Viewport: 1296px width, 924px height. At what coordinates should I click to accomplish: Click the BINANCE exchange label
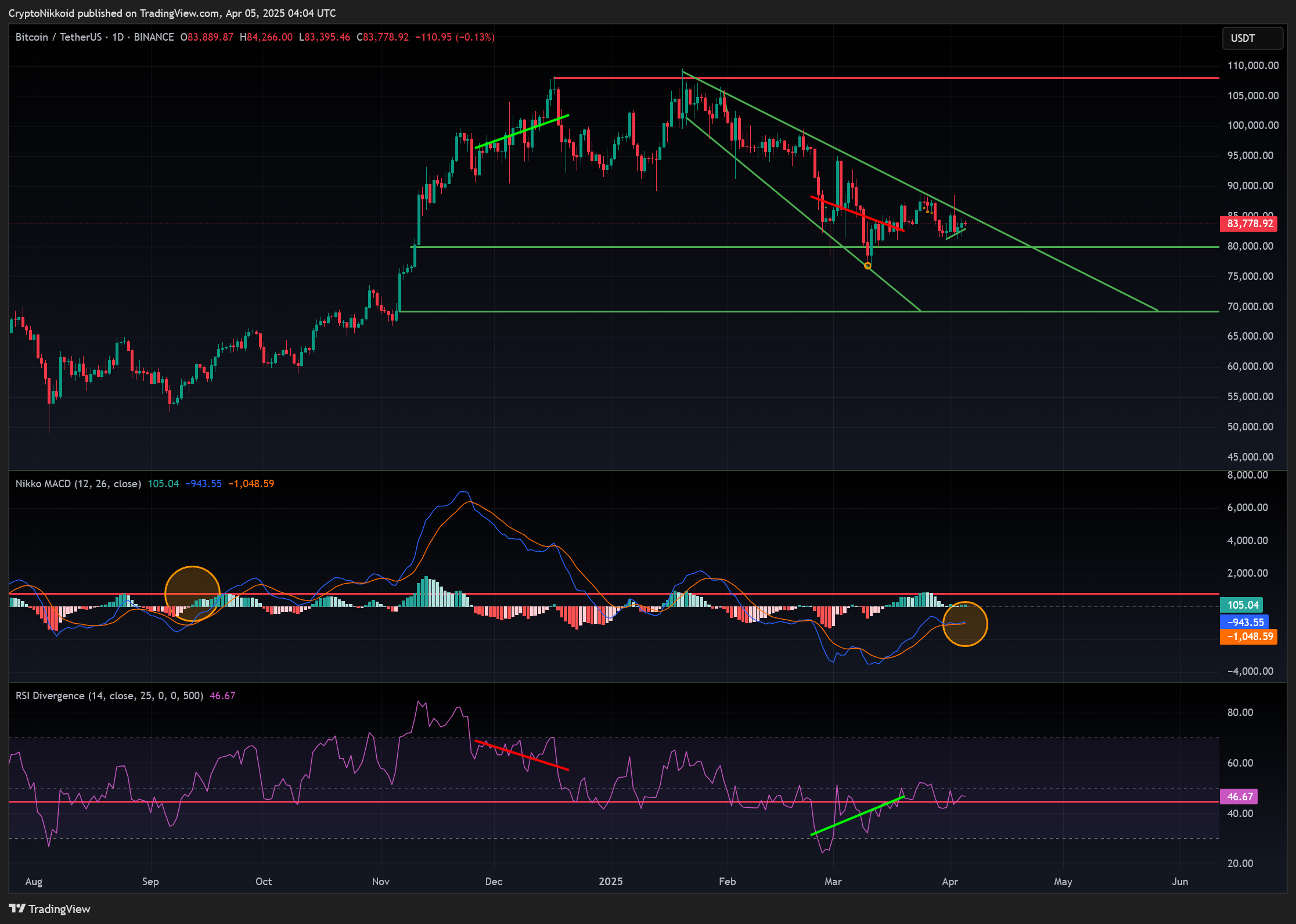(154, 37)
